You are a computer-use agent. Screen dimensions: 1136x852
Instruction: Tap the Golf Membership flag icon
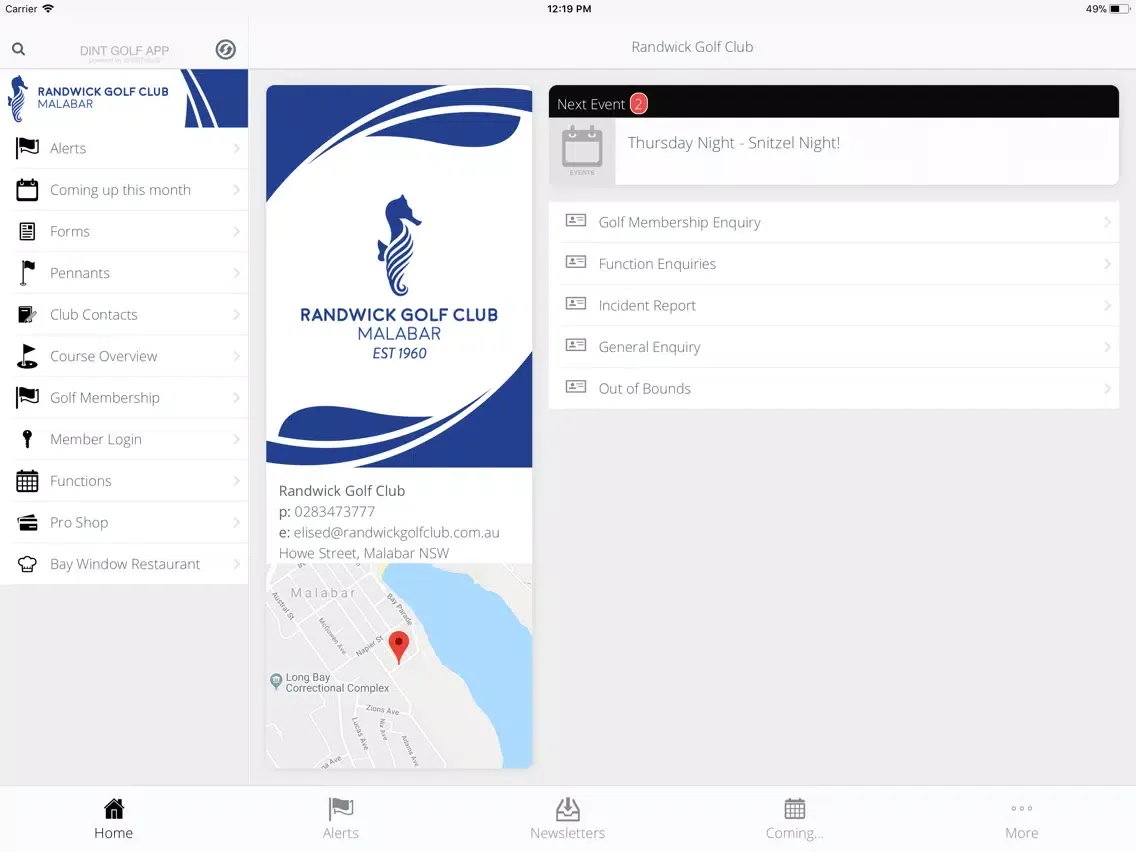[x=28, y=398]
